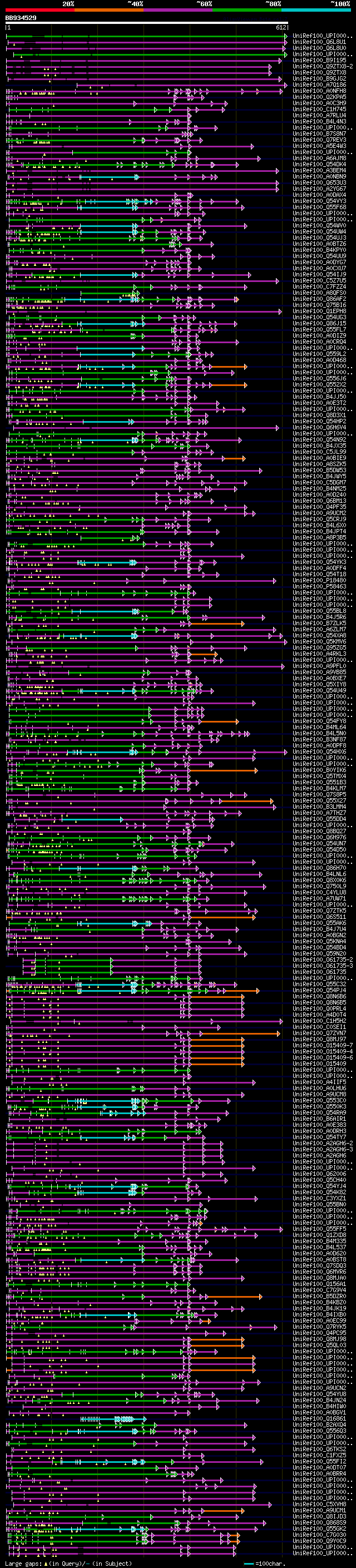Image resolution: width=356 pixels, height=1568 pixels.
Task: Click hit label UniRef100_B7S8N7
Action: point(319,133)
